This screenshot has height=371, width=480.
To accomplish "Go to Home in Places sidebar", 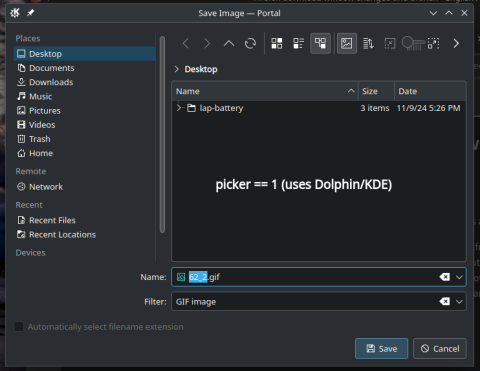I will [x=84, y=153].
